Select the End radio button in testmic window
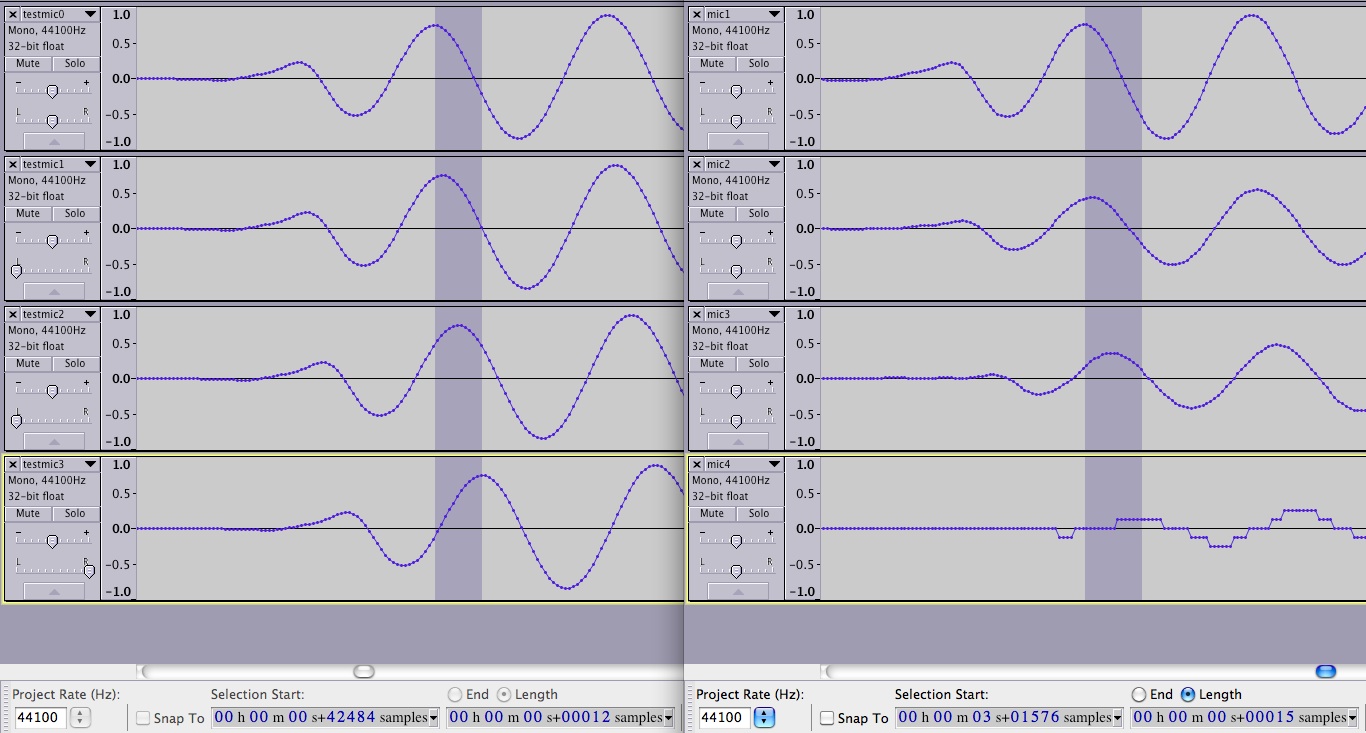1366x733 pixels. (455, 694)
